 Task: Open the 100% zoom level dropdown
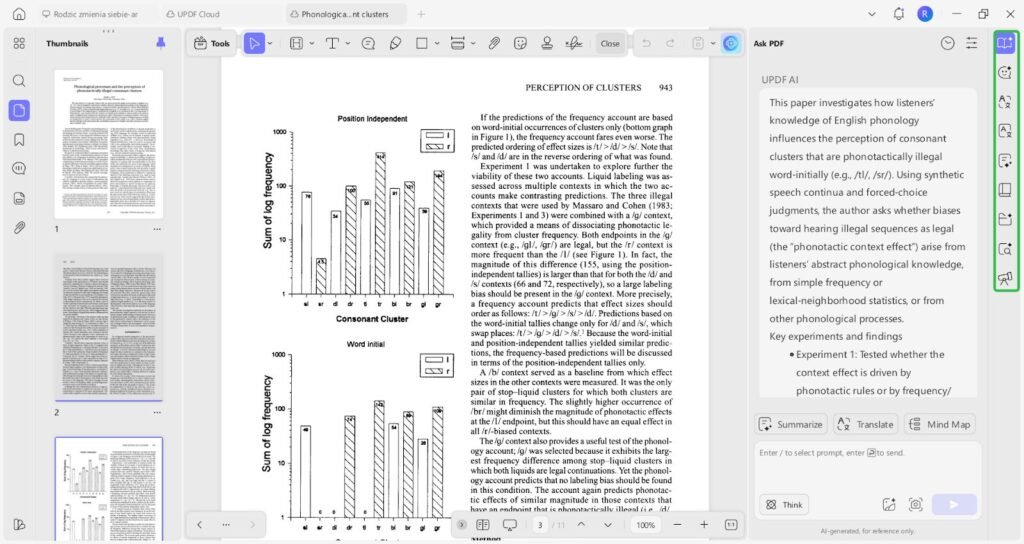click(646, 525)
